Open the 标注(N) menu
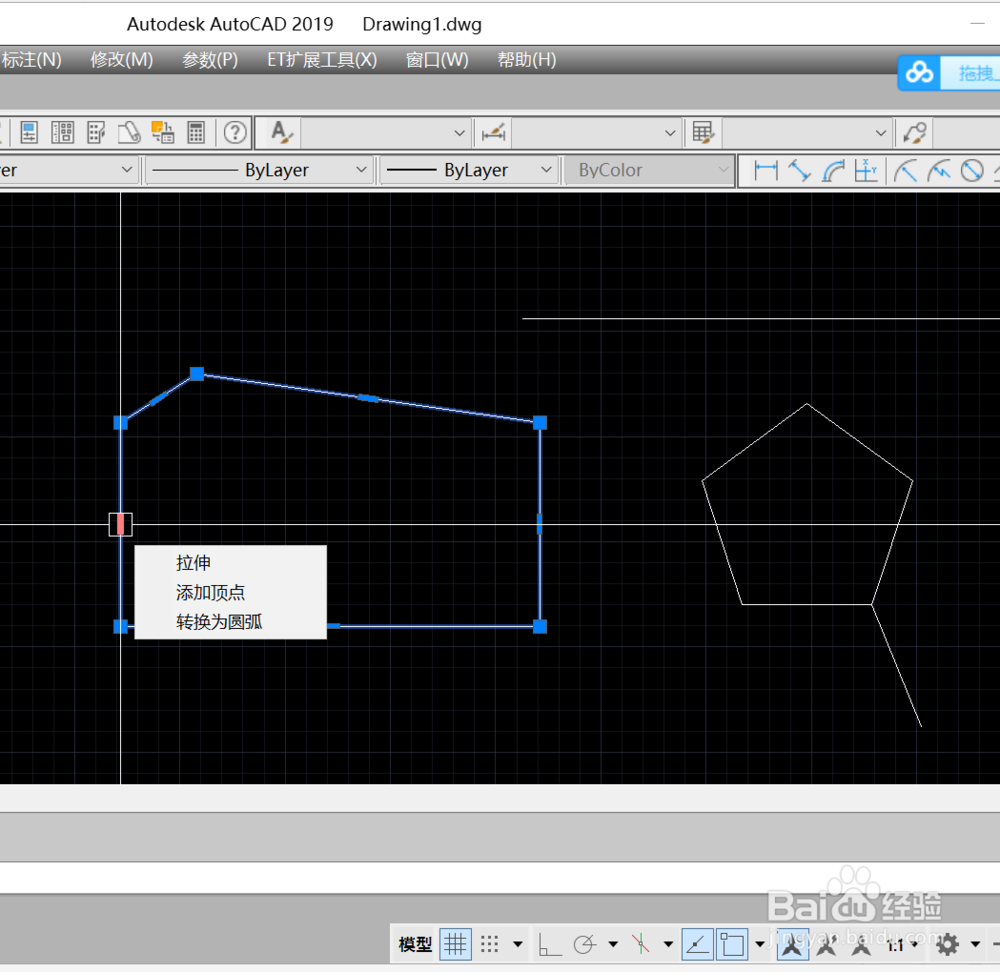This screenshot has width=1000, height=972. pyautogui.click(x=31, y=60)
